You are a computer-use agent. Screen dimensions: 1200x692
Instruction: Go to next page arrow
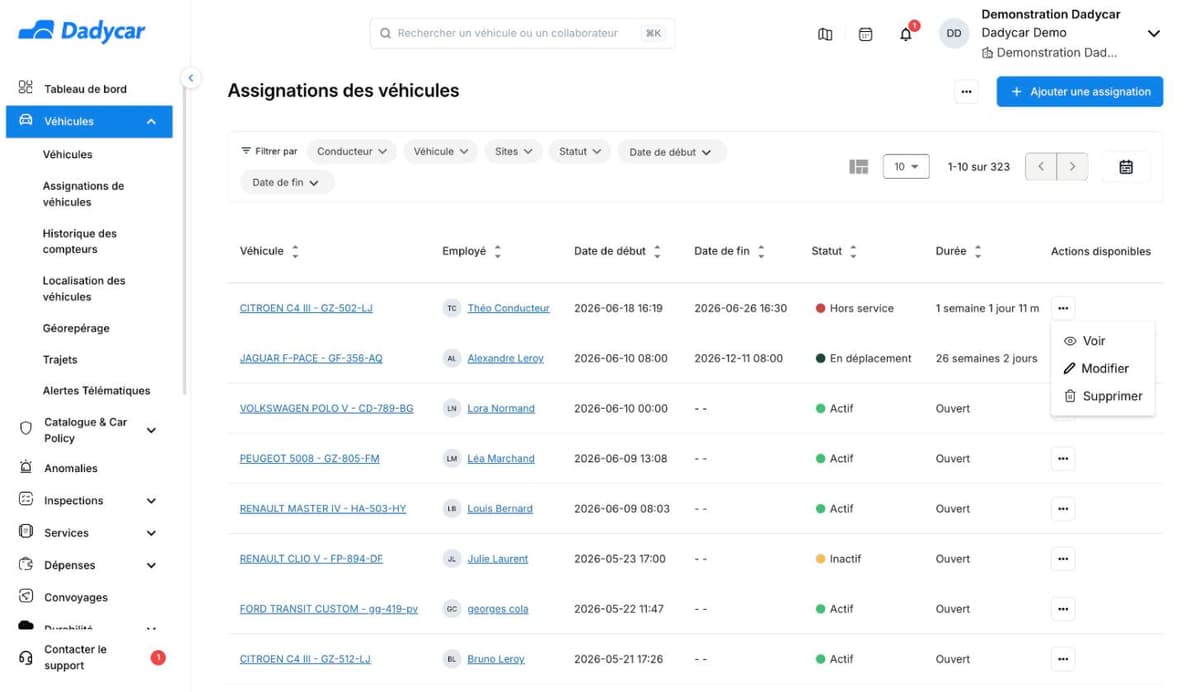click(x=1072, y=167)
